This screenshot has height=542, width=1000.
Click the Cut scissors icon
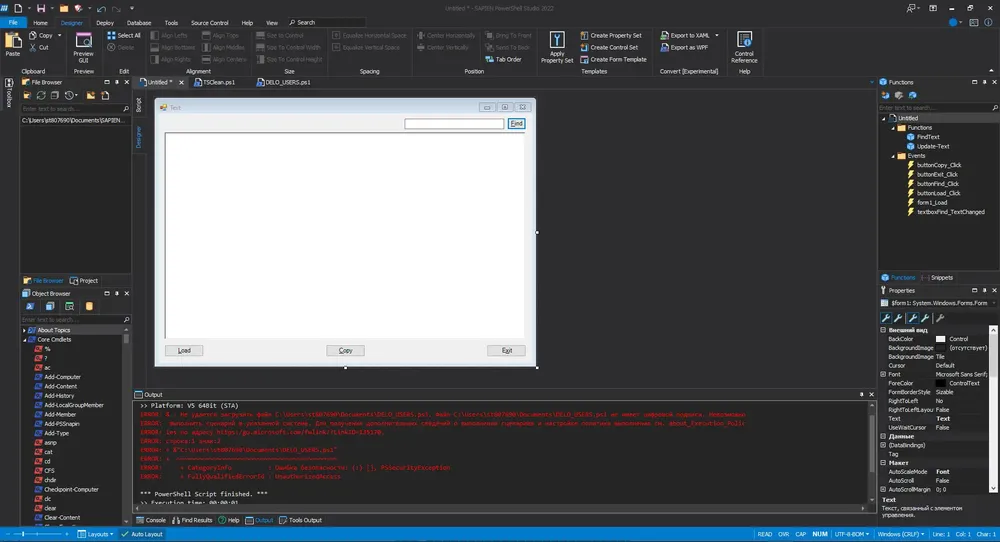[33, 47]
